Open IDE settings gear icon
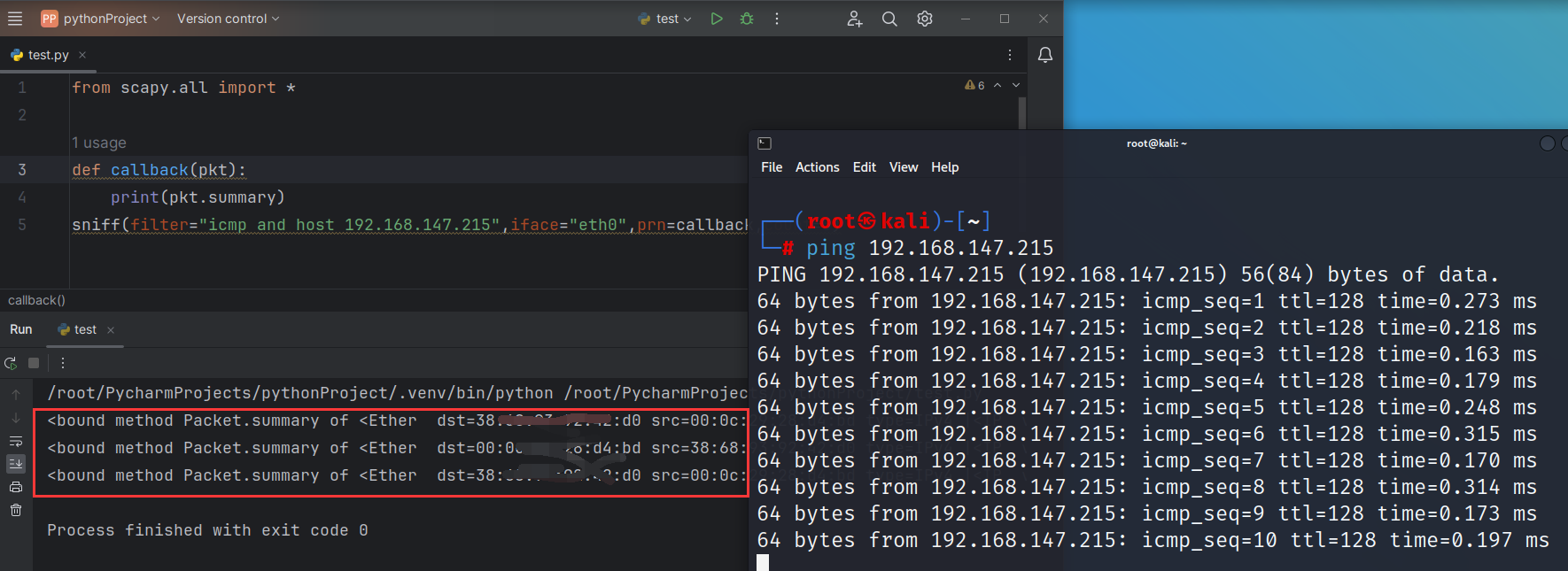Image resolution: width=1568 pixels, height=571 pixels. pyautogui.click(x=925, y=19)
